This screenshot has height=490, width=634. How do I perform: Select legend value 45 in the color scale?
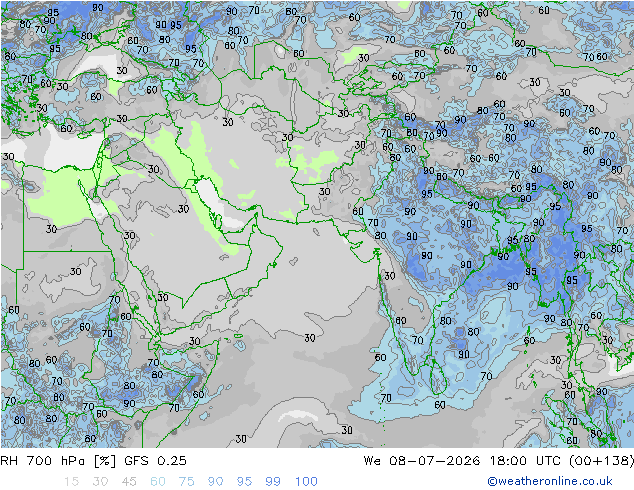click(x=129, y=481)
